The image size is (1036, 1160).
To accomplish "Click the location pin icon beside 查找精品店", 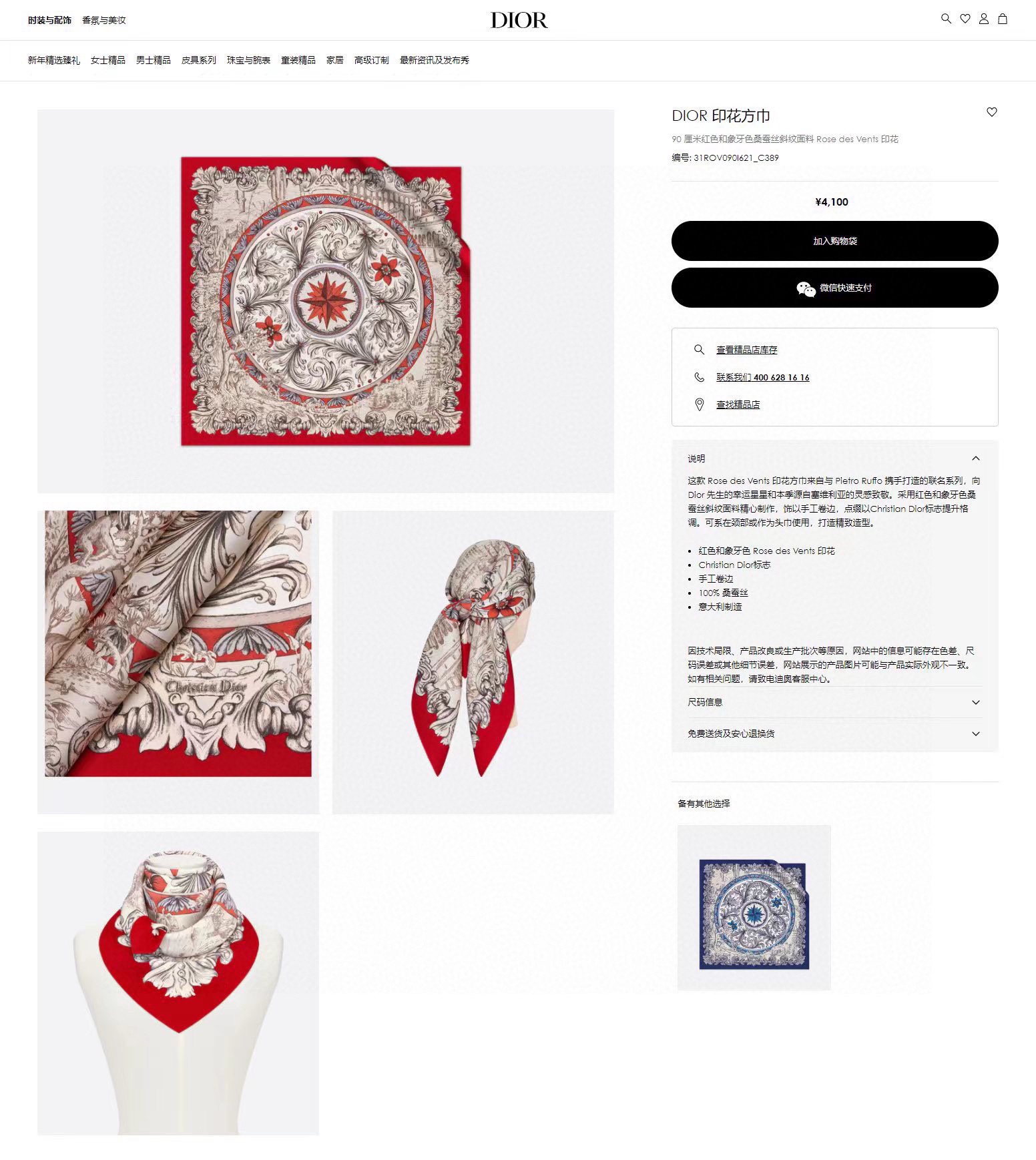I will point(699,404).
